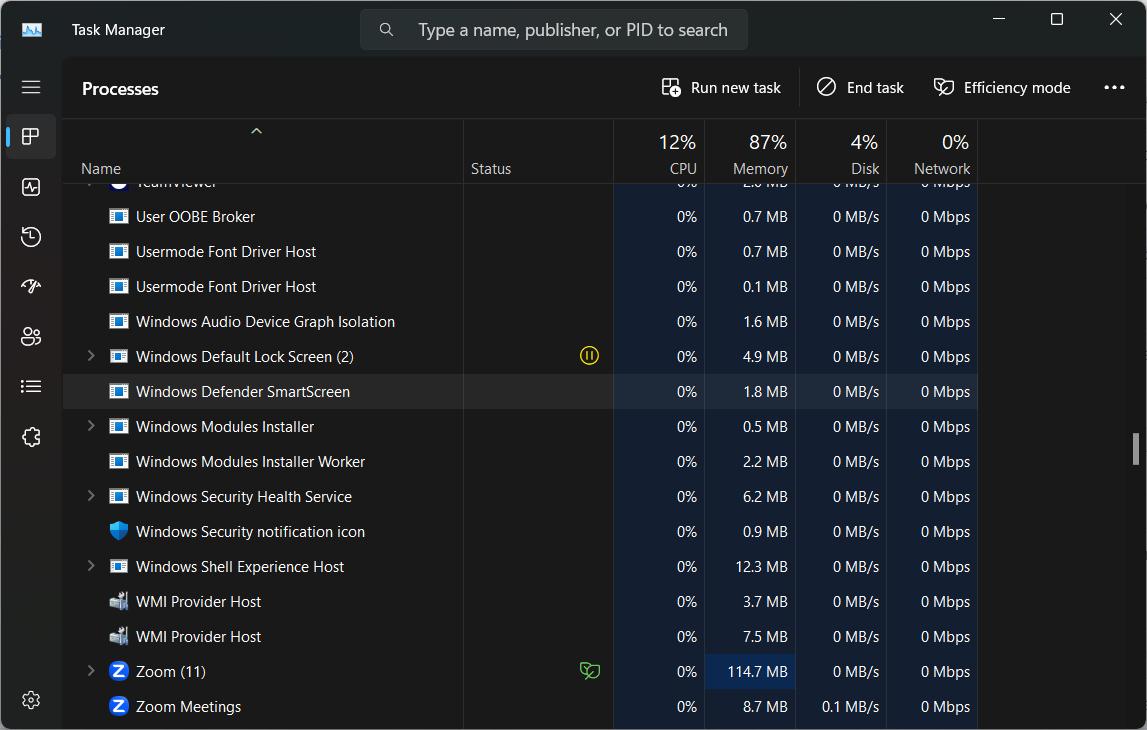Screen dimensions: 1147x730
Task: Click the search field to find a process
Action: (x=553, y=29)
